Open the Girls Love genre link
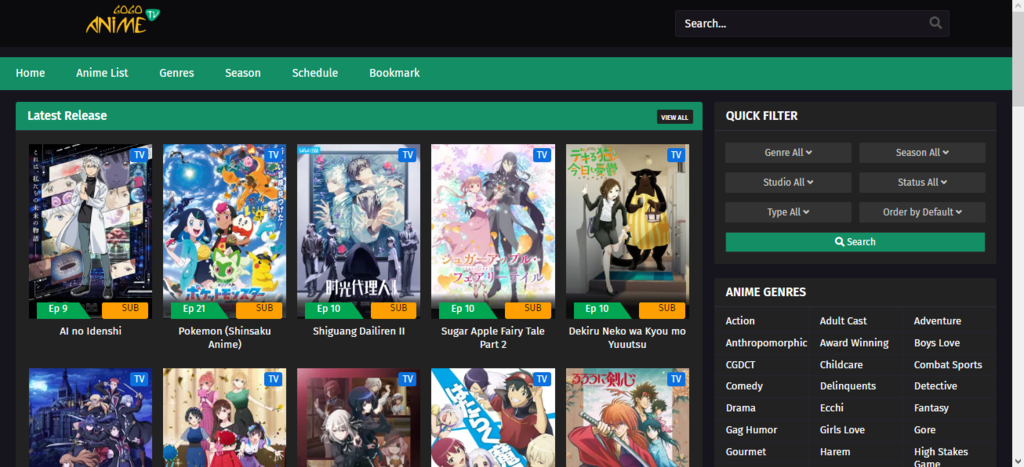 pos(842,430)
